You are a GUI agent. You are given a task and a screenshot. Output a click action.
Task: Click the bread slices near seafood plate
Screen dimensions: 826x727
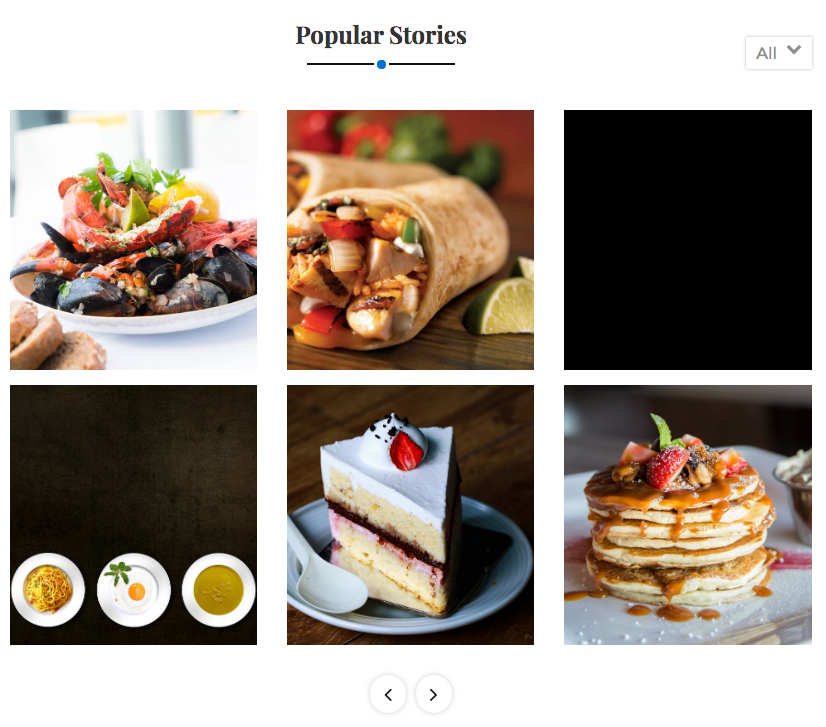[x=53, y=337]
